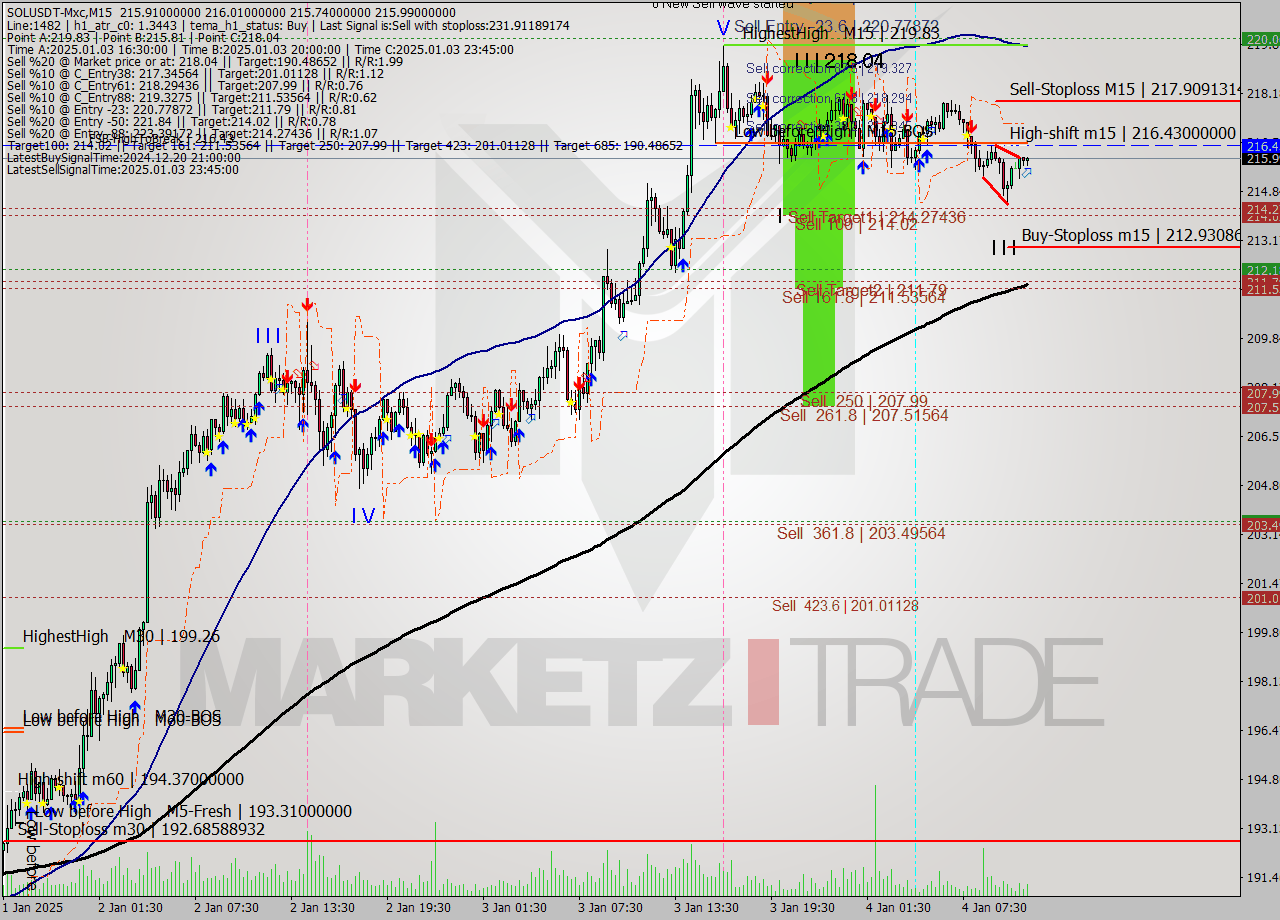Click the 'LatestBuySignalTime:2024.12.20 21:00:00' line
This screenshot has height=920, width=1280.
point(123,157)
